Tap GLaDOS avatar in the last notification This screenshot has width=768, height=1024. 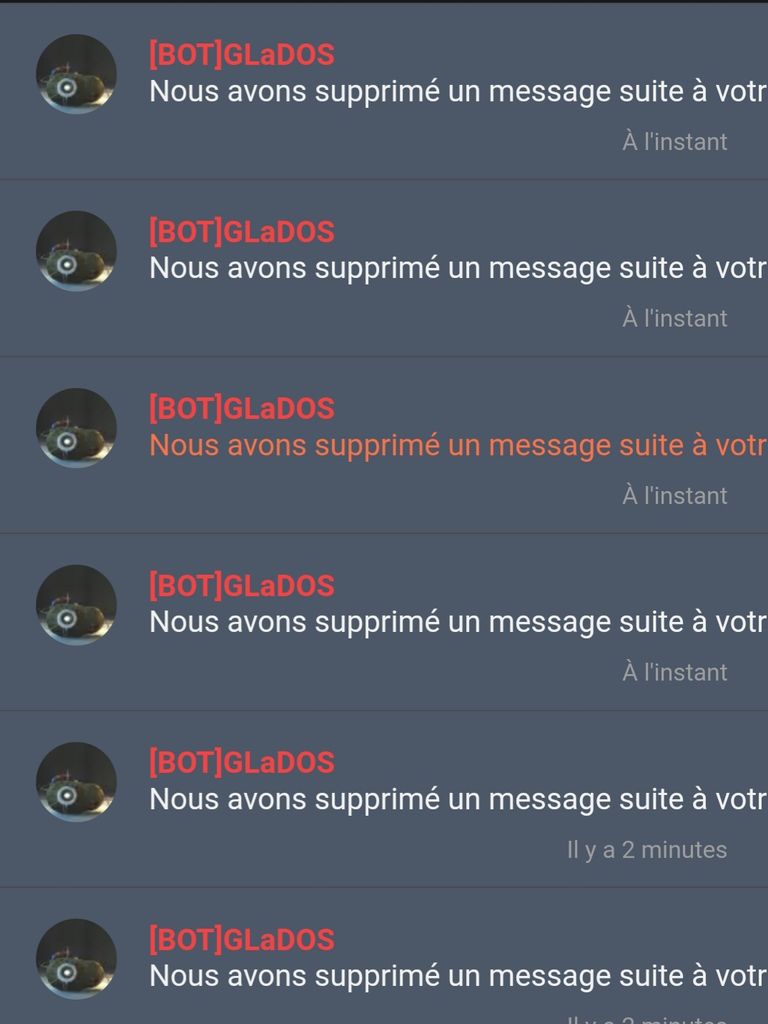76,959
